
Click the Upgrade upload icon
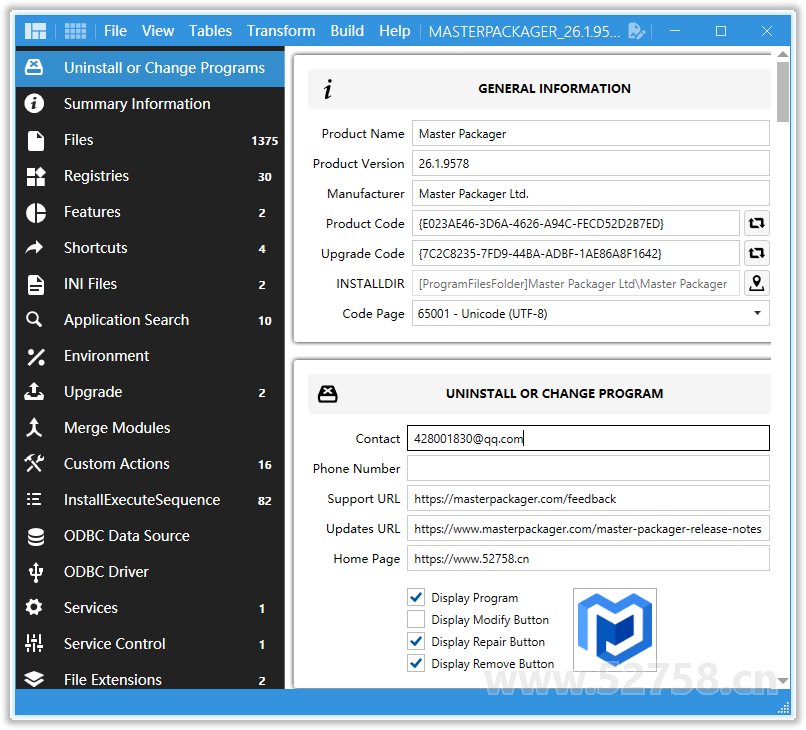pyautogui.click(x=34, y=391)
